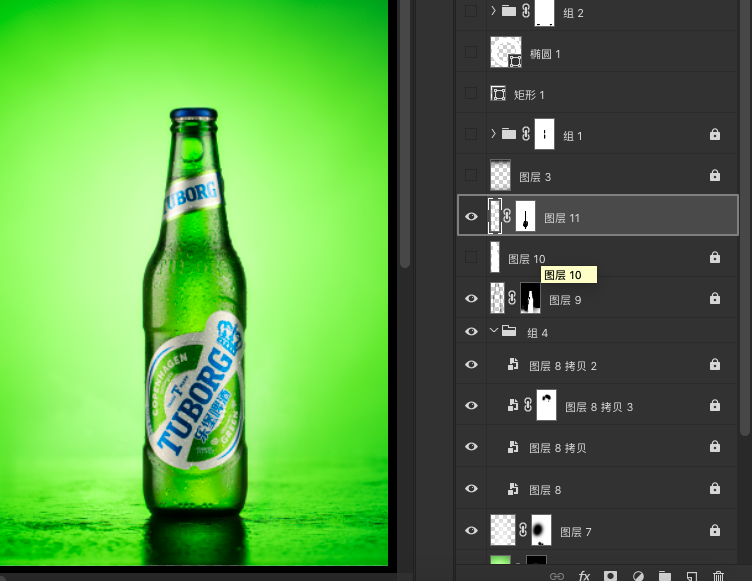Screen dimensions: 752x581
Task: Select the layer named 图层 8 拷贝 2
Action: coord(563,366)
